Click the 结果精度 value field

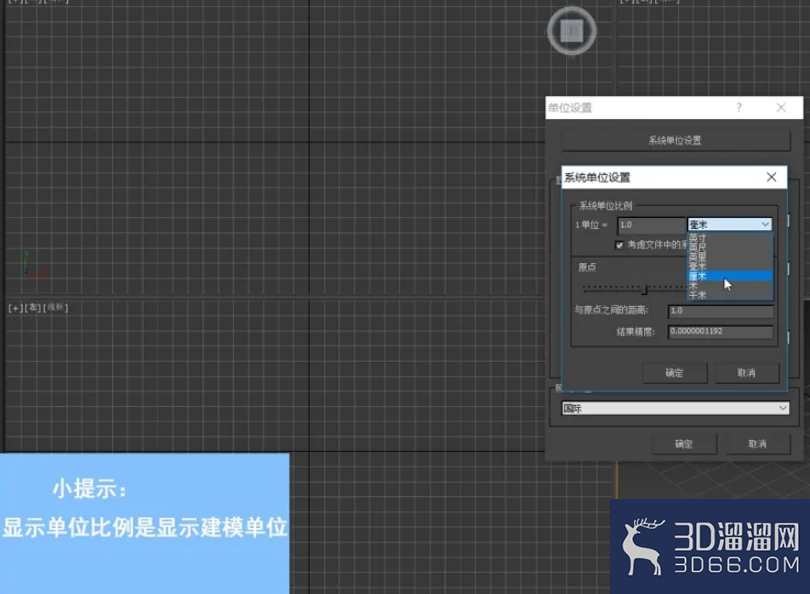coord(721,332)
